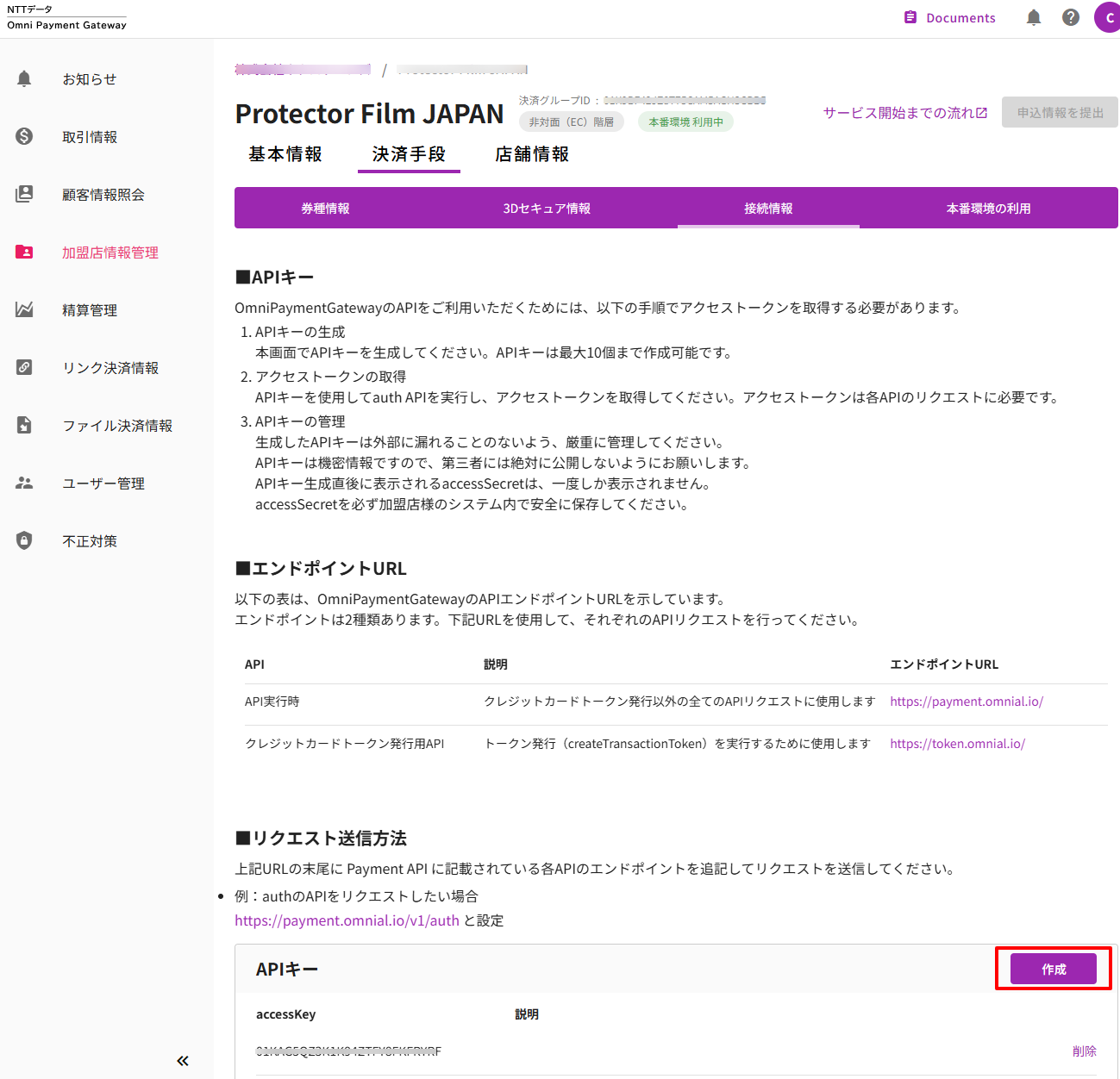Click the エンドポイントURL column header
Viewport: 1120px width, 1079px height.
(x=944, y=664)
